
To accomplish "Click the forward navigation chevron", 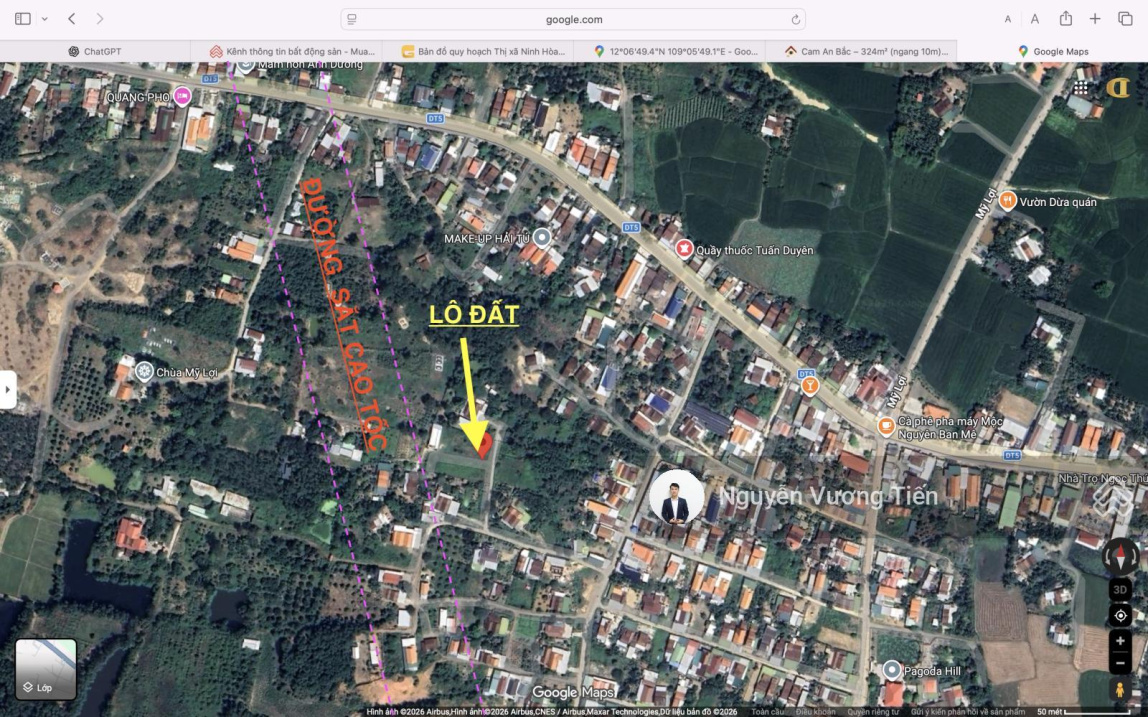I will point(98,17).
